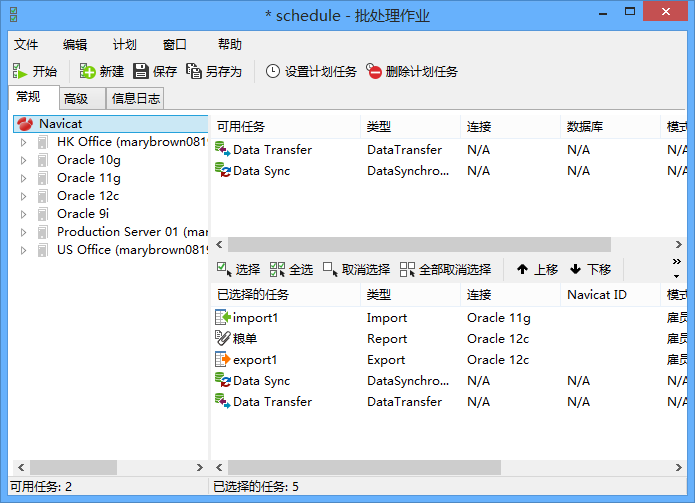Image resolution: width=695 pixels, height=503 pixels.
Task: Click 'DataSynchro...' type cell in available jobs
Action: (408, 171)
